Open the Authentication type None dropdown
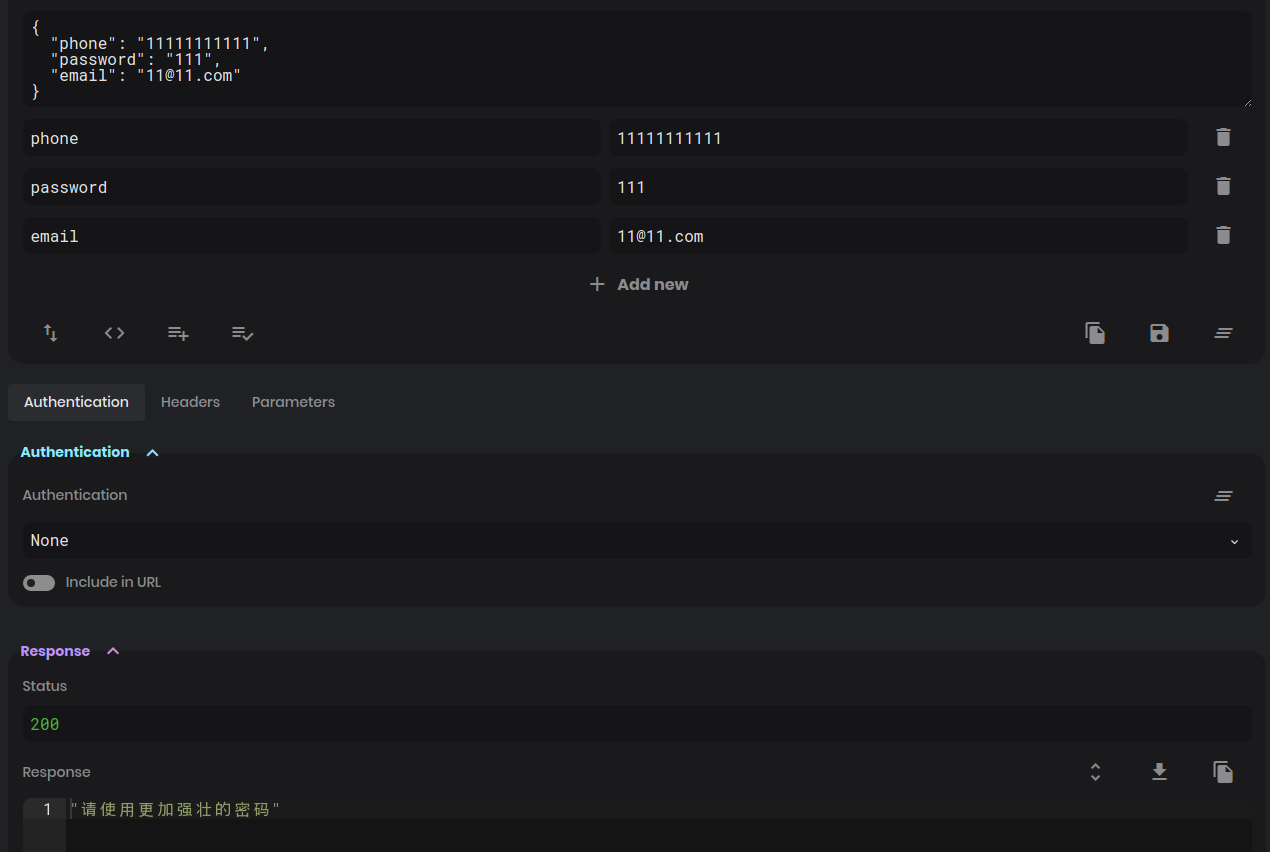This screenshot has width=1270, height=852. (x=637, y=541)
